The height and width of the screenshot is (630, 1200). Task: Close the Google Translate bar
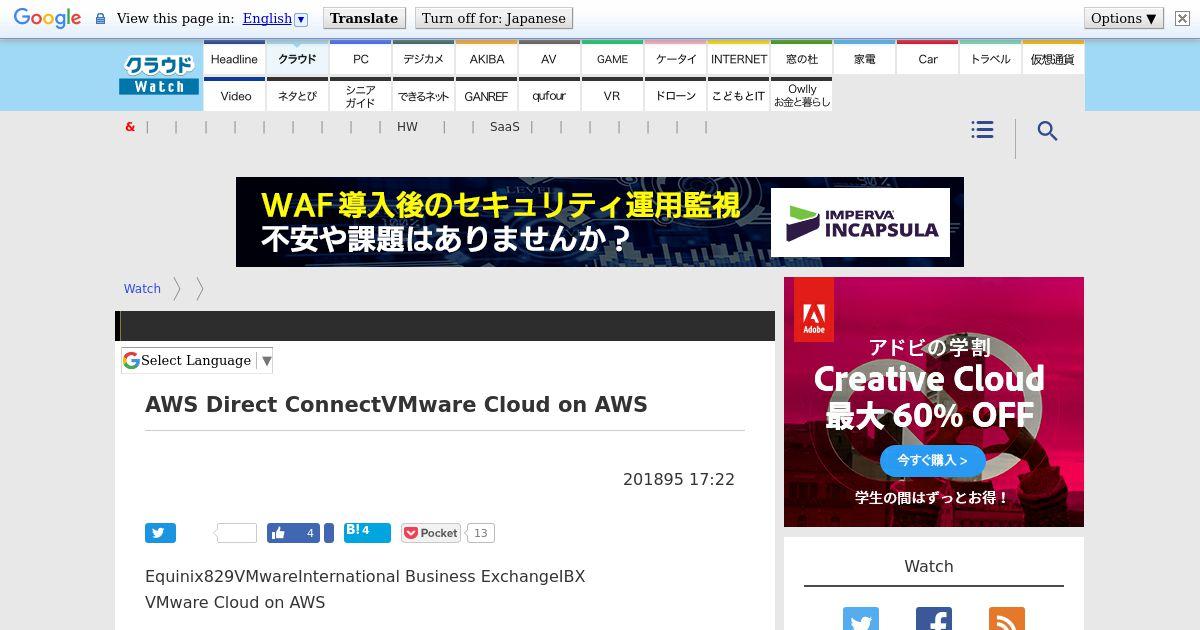coord(1181,19)
